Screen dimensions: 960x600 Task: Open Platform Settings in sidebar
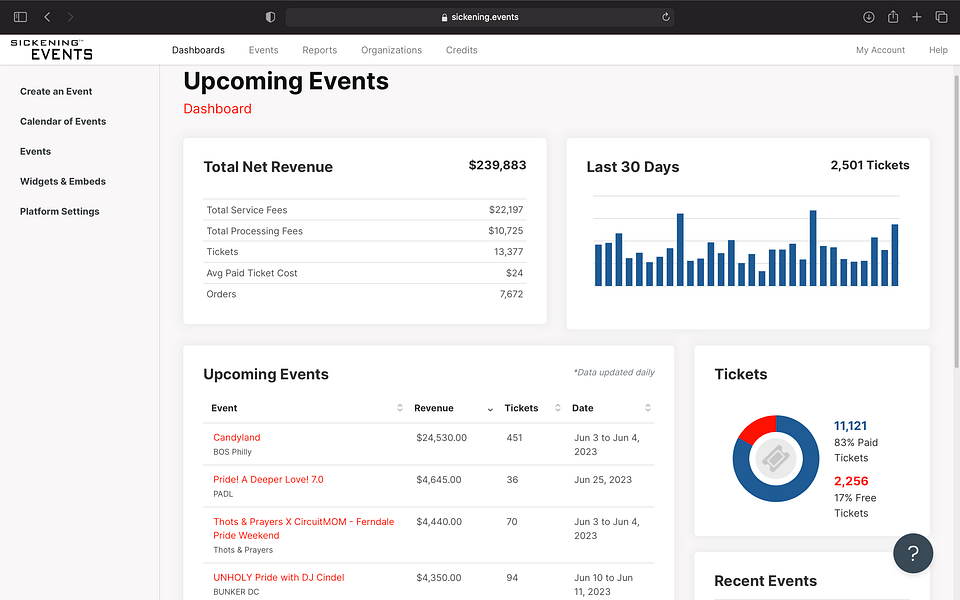[x=59, y=211]
